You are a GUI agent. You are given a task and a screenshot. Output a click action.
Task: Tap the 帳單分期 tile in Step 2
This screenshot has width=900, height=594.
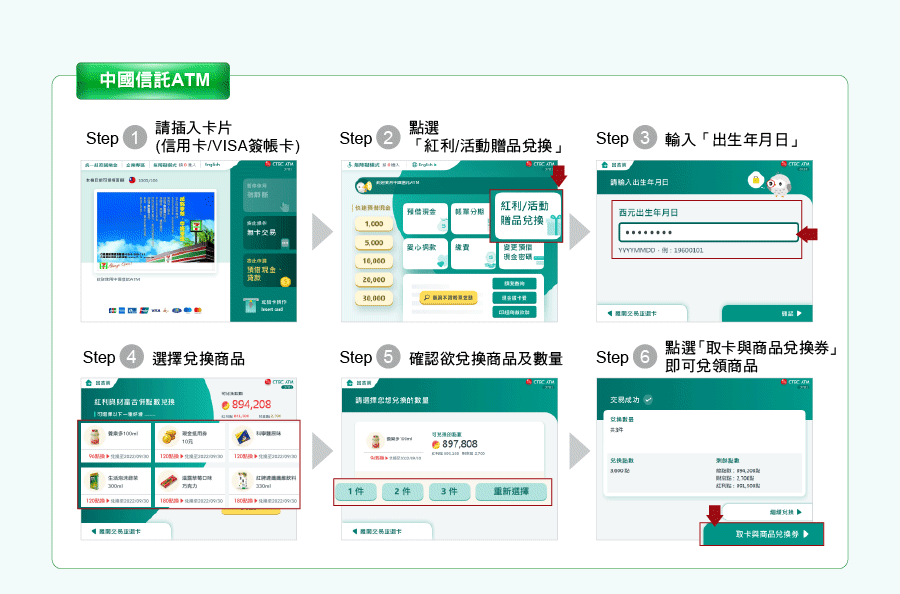pos(469,218)
